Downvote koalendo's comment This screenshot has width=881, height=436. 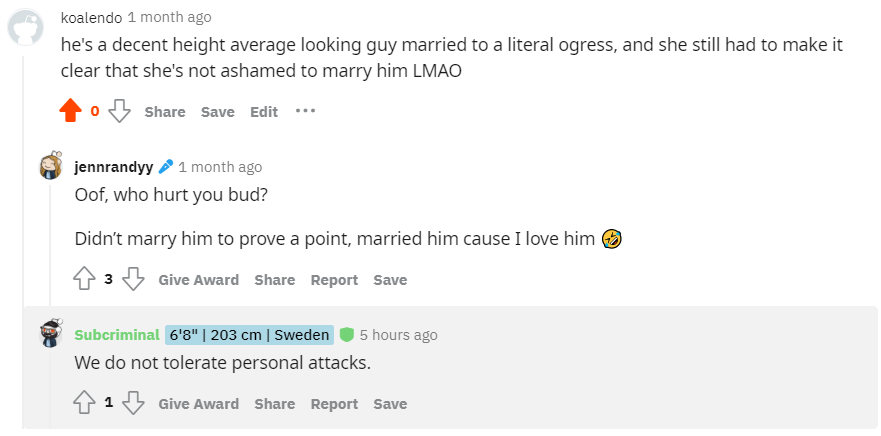(x=120, y=111)
